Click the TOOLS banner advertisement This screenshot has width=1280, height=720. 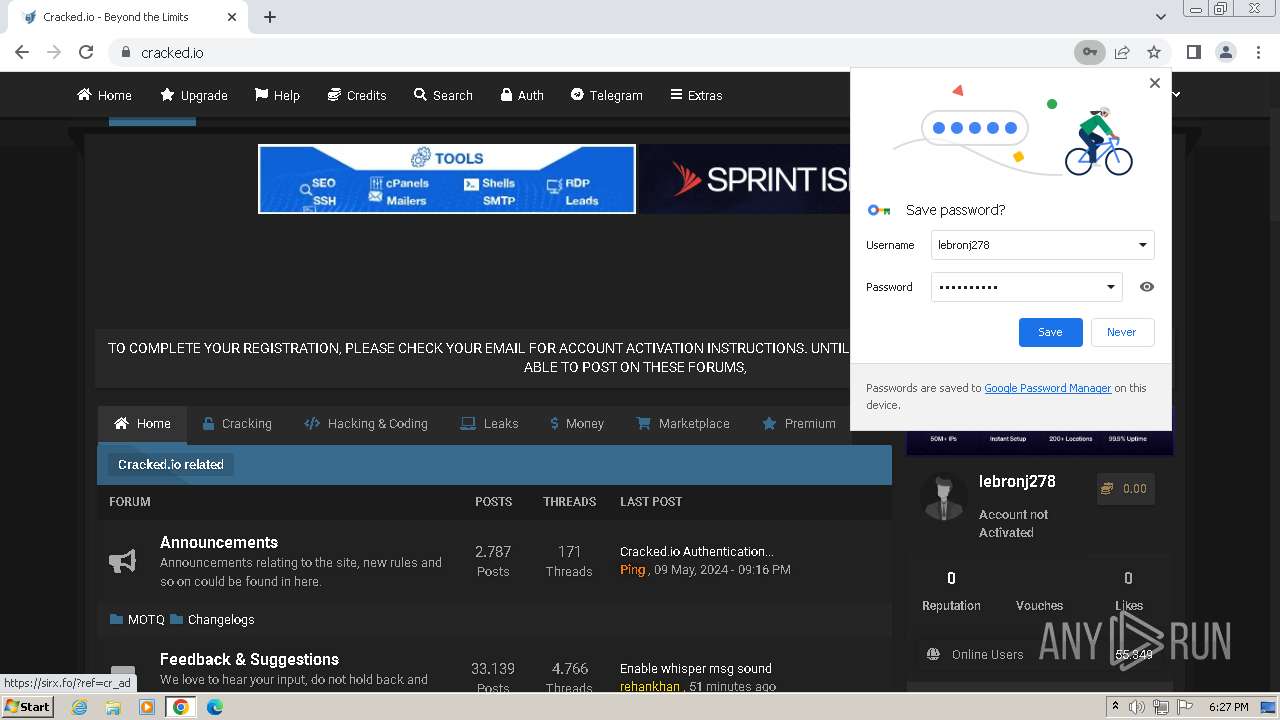click(447, 179)
